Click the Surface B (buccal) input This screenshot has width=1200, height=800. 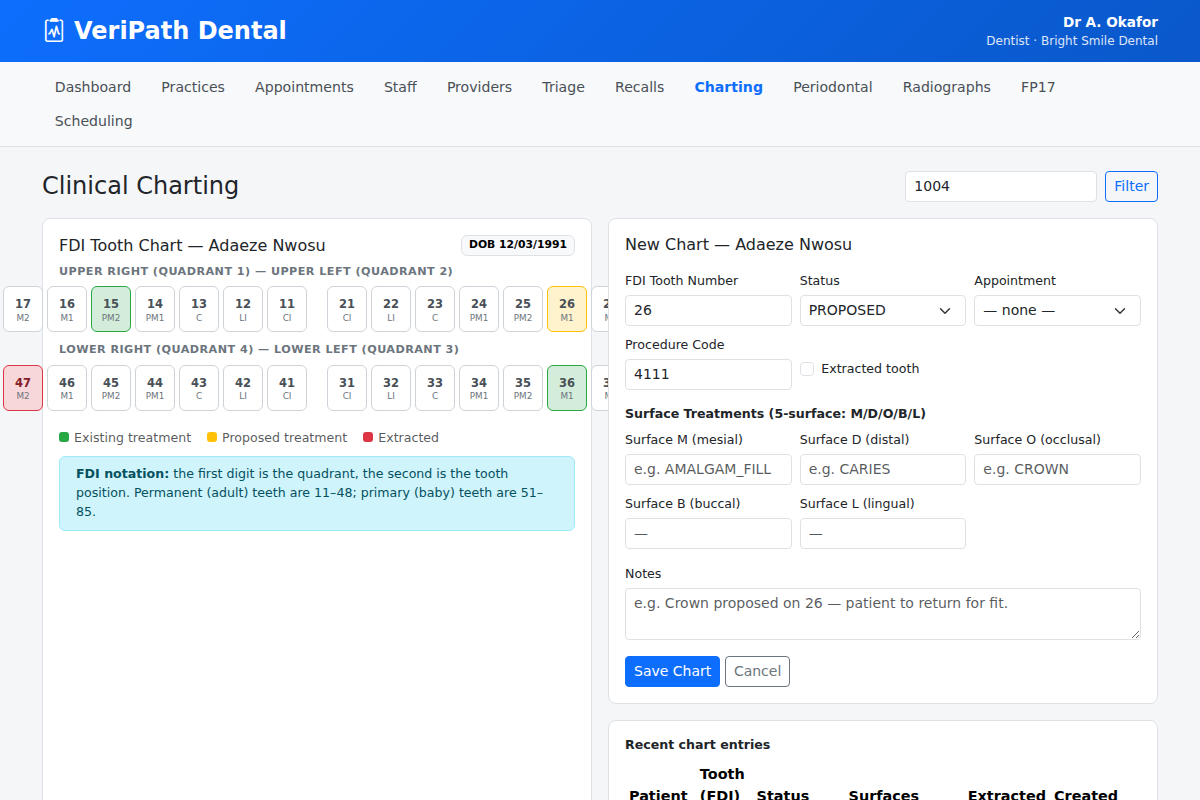click(708, 533)
